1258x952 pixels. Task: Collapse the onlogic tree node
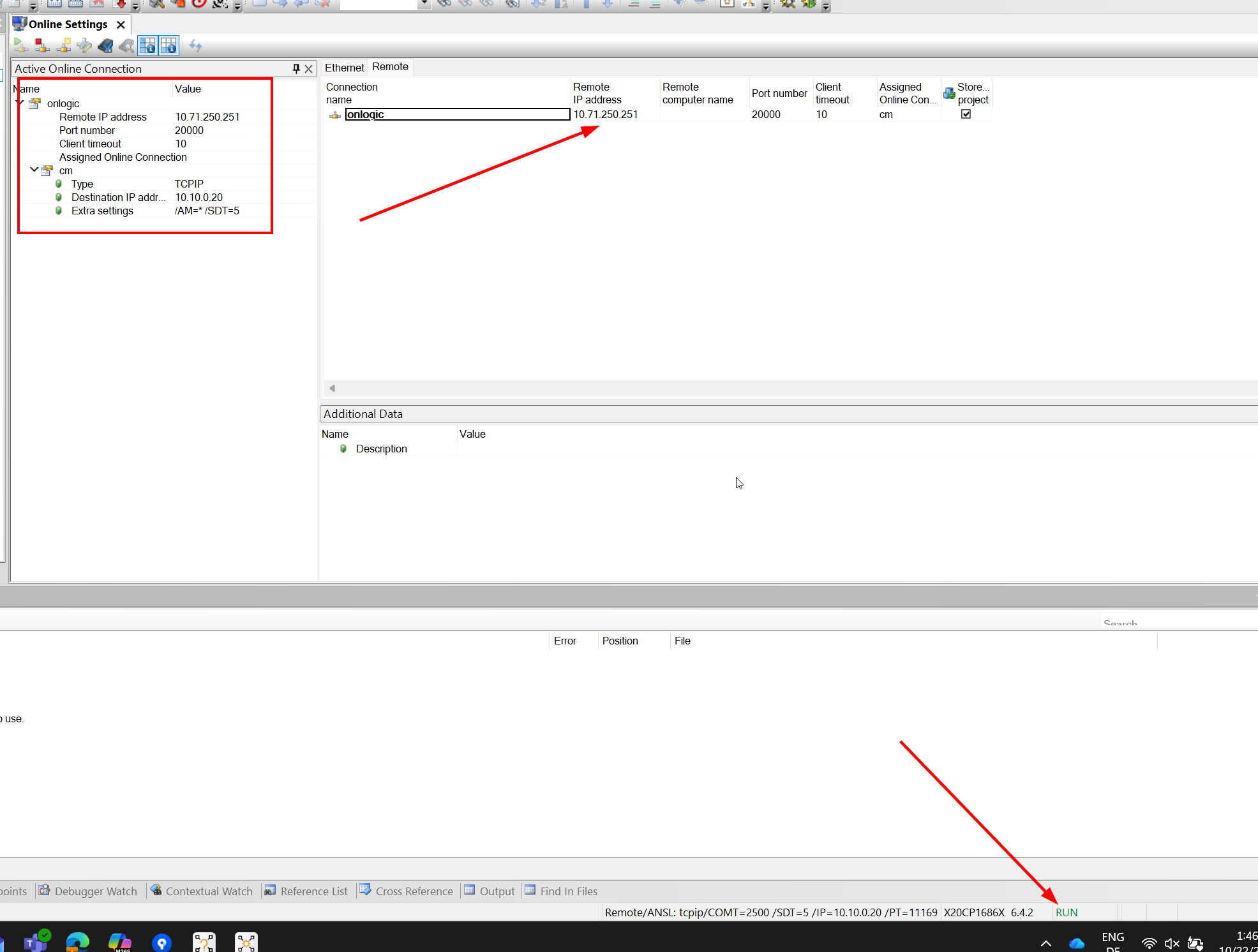click(x=20, y=103)
